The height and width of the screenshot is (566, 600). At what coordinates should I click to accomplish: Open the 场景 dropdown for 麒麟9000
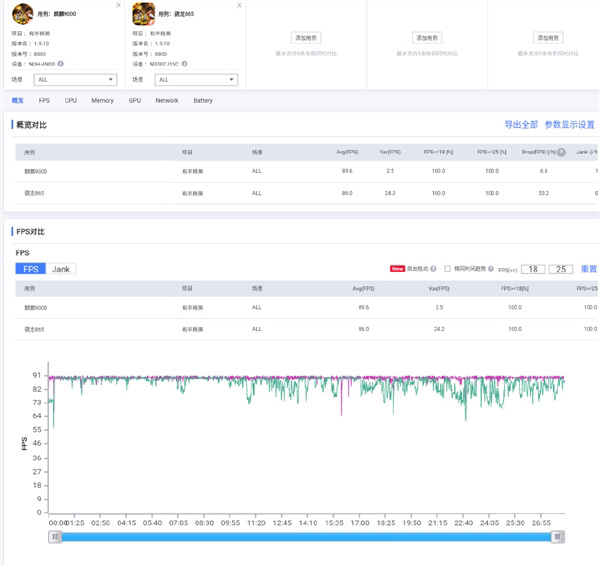pyautogui.click(x=75, y=80)
